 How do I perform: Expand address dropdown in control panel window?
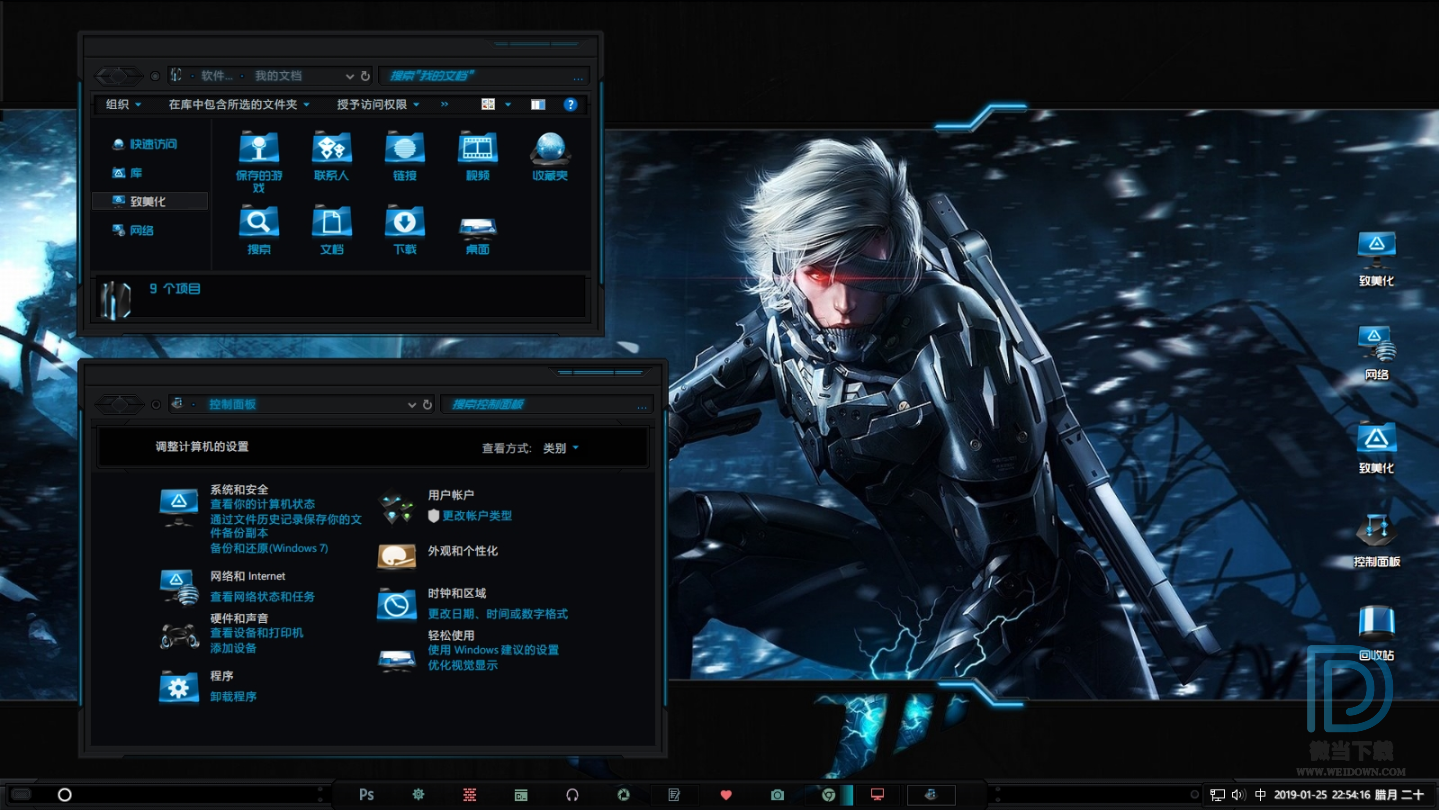click(412, 404)
